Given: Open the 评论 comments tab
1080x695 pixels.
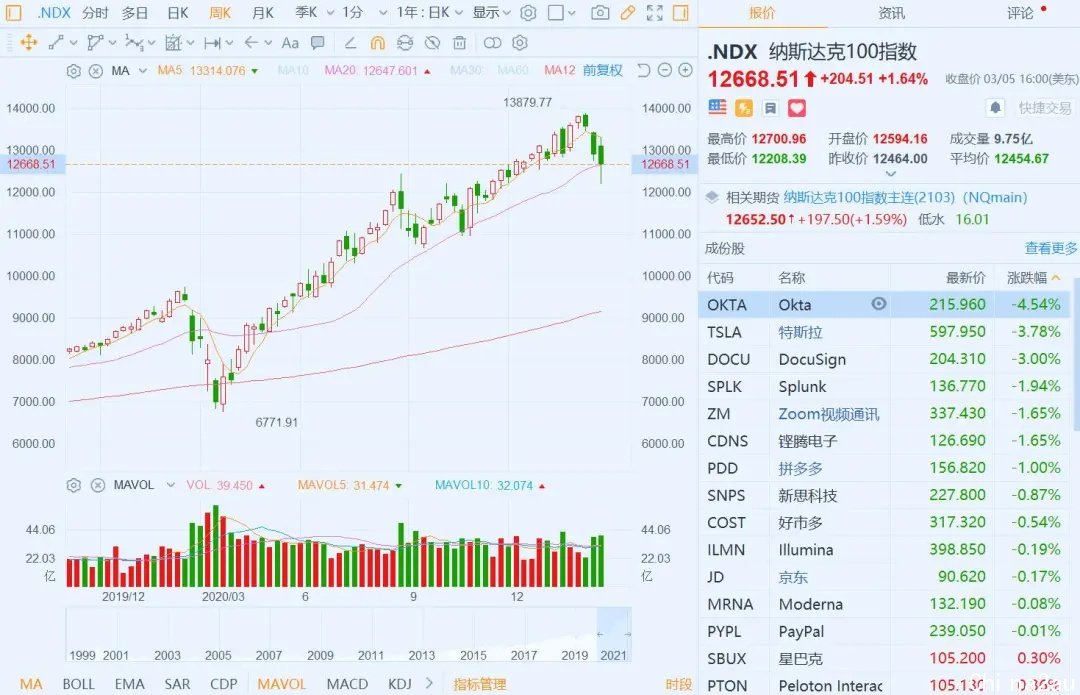Looking at the screenshot, I should [1020, 12].
